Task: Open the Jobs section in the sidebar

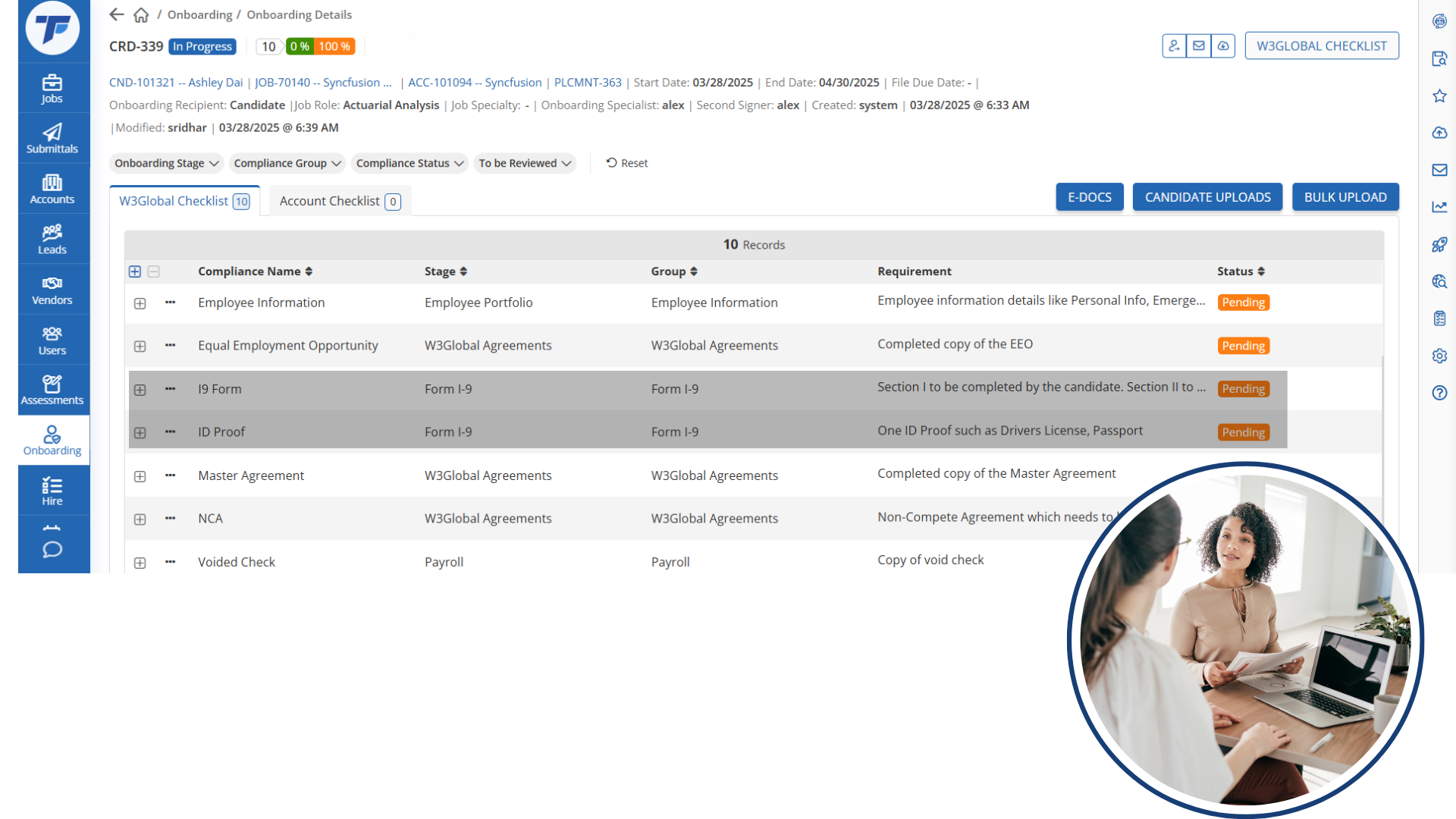Action: 52,86
